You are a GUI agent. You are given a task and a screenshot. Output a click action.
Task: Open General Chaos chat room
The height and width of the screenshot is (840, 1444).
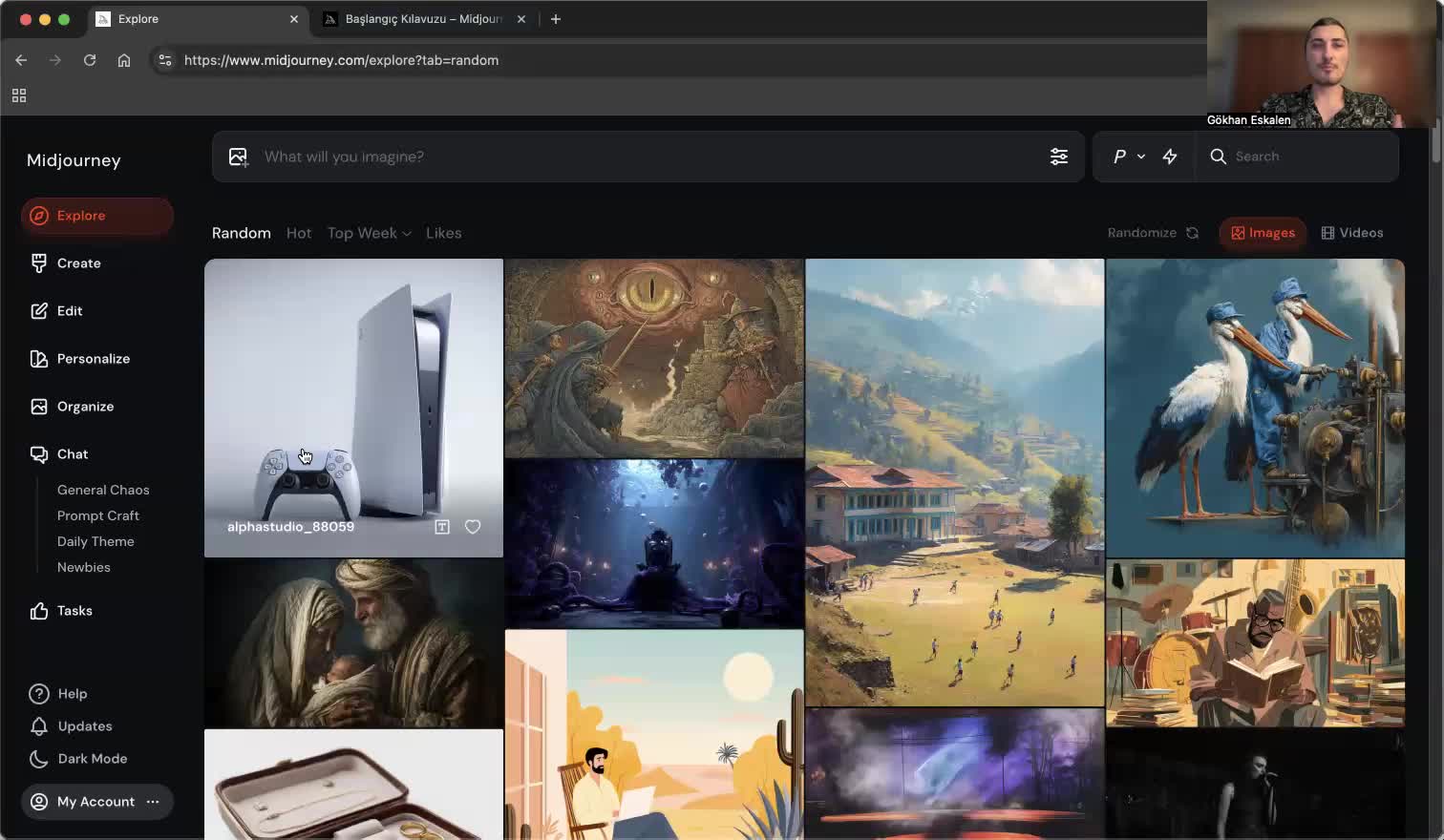103,490
